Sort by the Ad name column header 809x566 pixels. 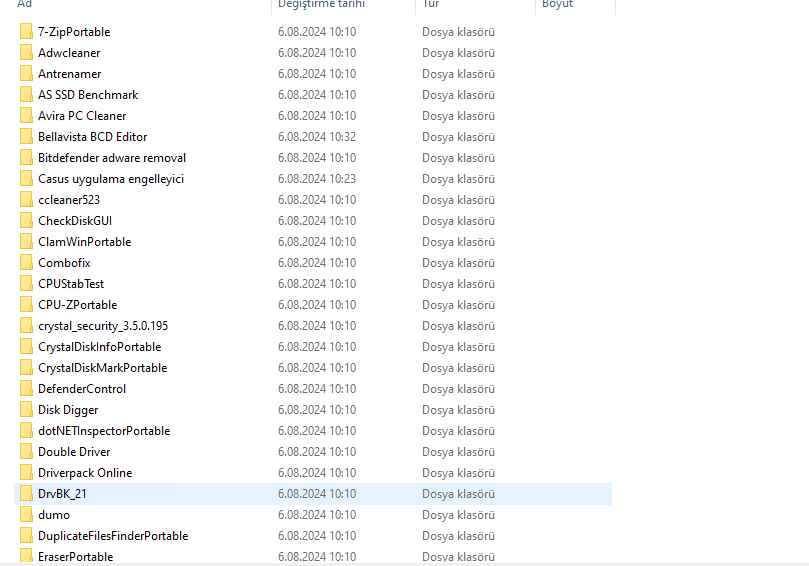pyautogui.click(x=25, y=4)
